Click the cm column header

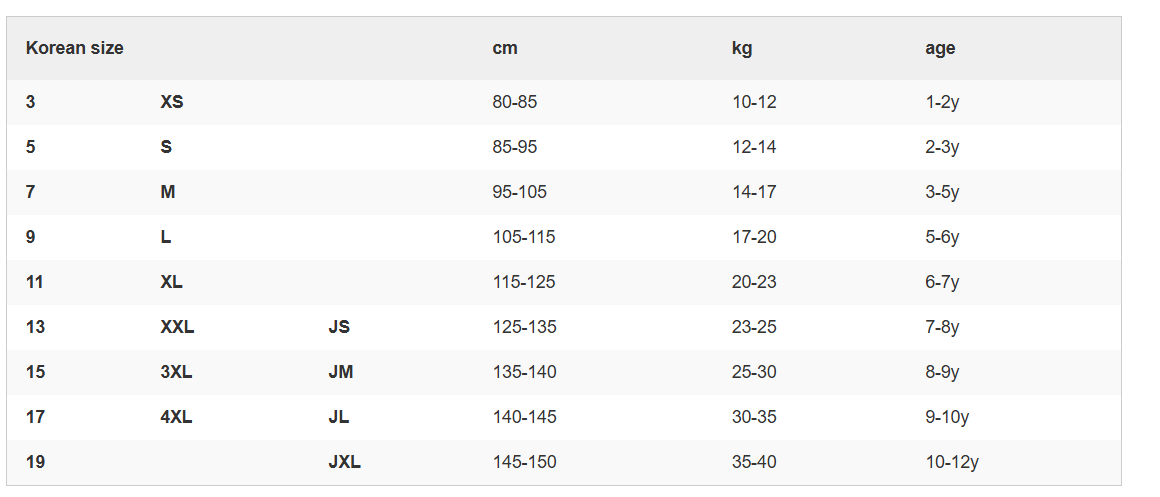(505, 48)
